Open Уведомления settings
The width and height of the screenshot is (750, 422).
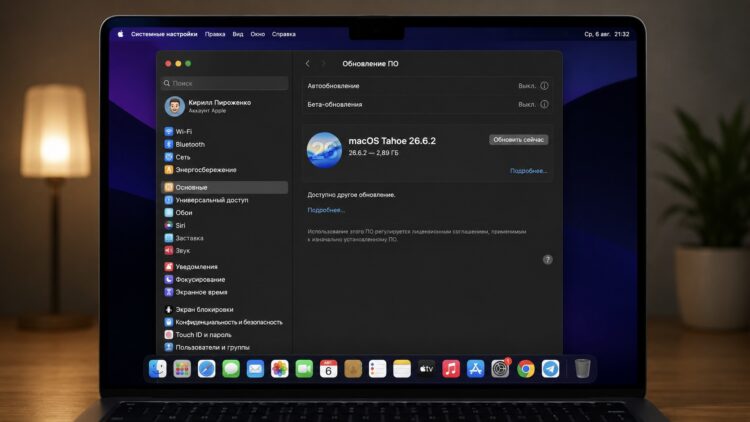coord(225,267)
